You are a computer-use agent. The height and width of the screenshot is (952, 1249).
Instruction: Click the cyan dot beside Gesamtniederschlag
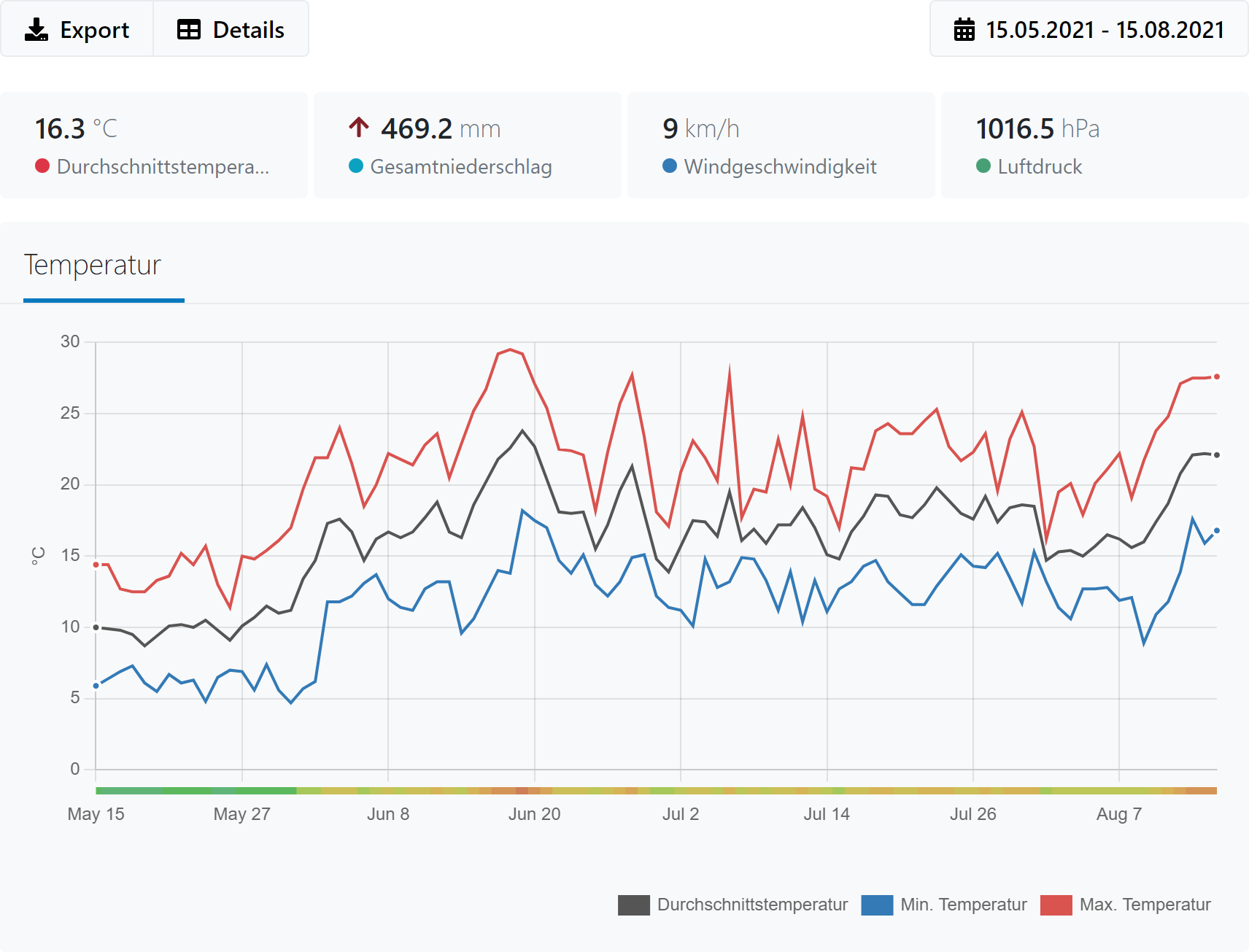pos(356,166)
